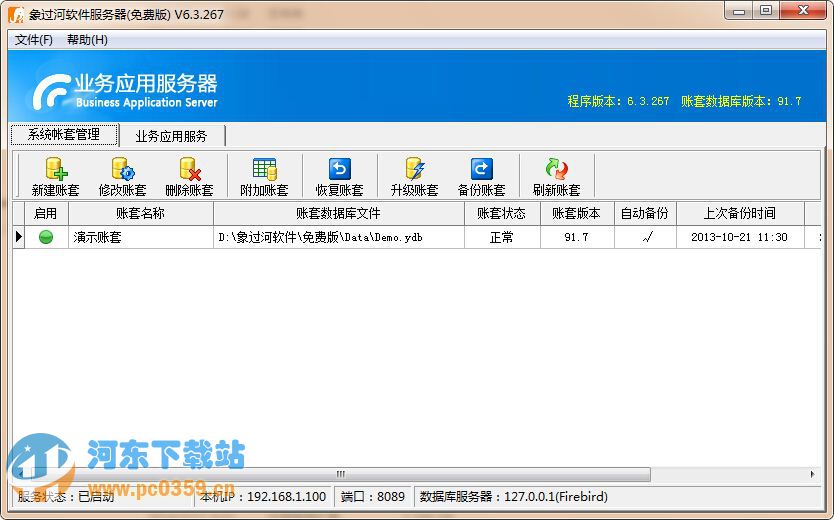
Task: Open the 文件(F) menu
Action: 34,40
